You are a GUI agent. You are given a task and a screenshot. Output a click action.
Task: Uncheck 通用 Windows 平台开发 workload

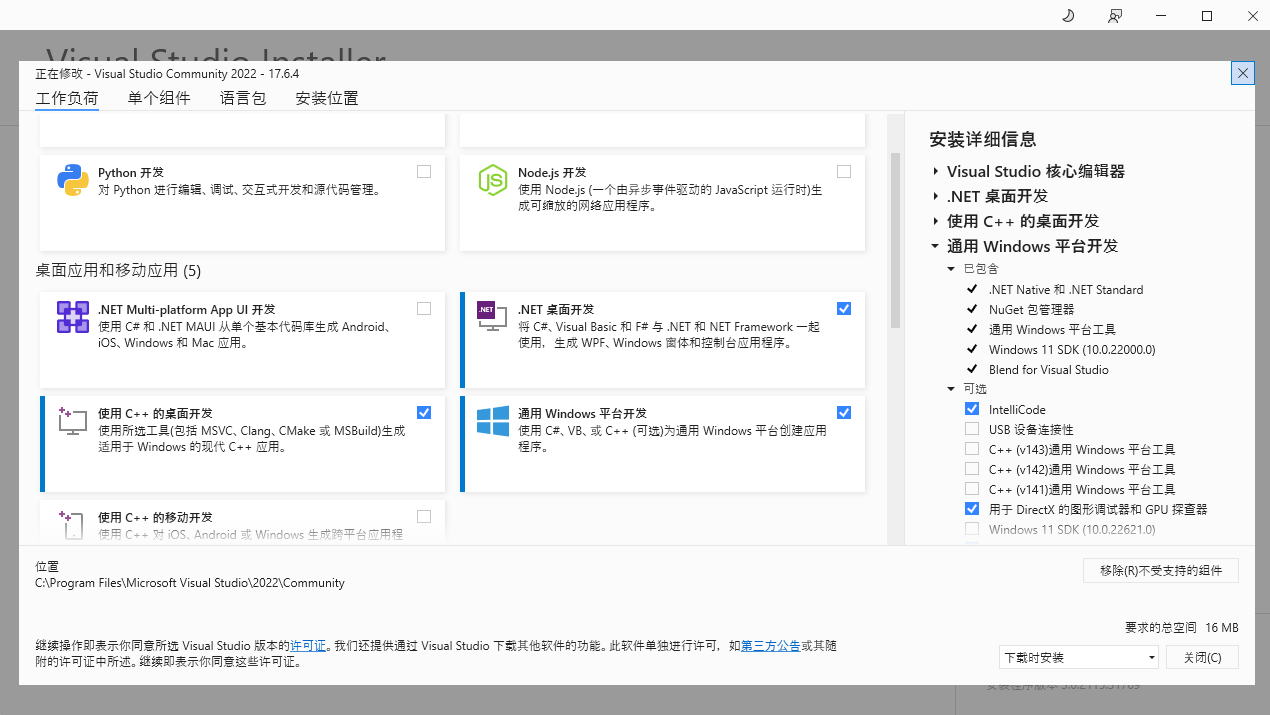[x=844, y=412]
